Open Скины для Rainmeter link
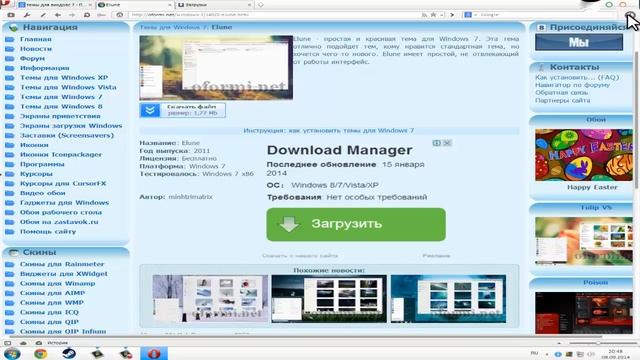The height and width of the screenshot is (360, 640). point(62,264)
